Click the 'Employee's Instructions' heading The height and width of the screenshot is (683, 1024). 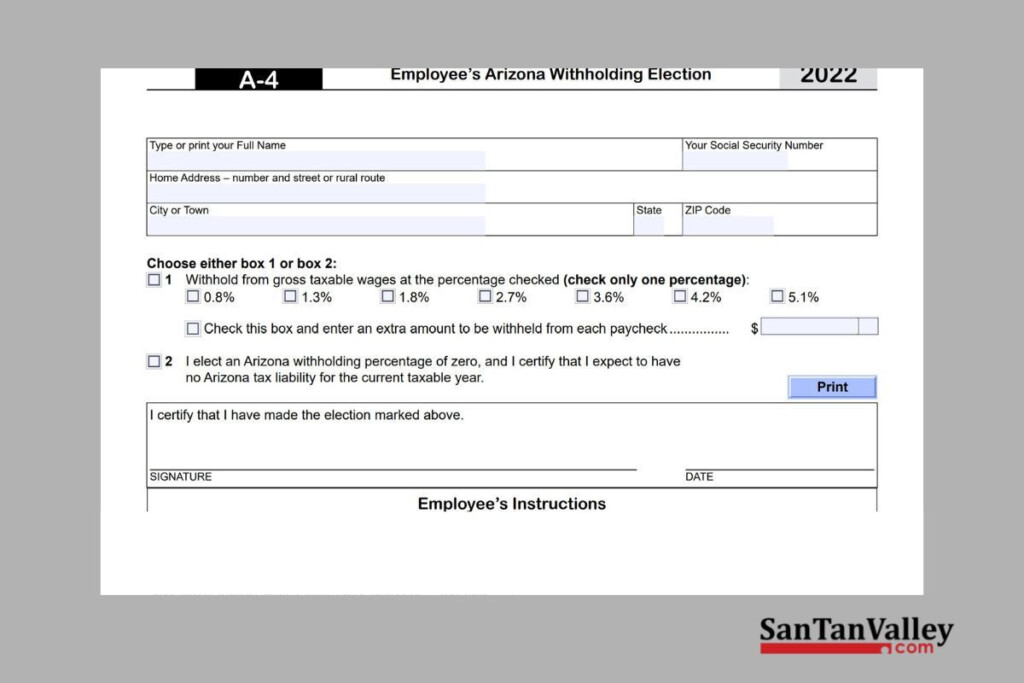pos(511,503)
